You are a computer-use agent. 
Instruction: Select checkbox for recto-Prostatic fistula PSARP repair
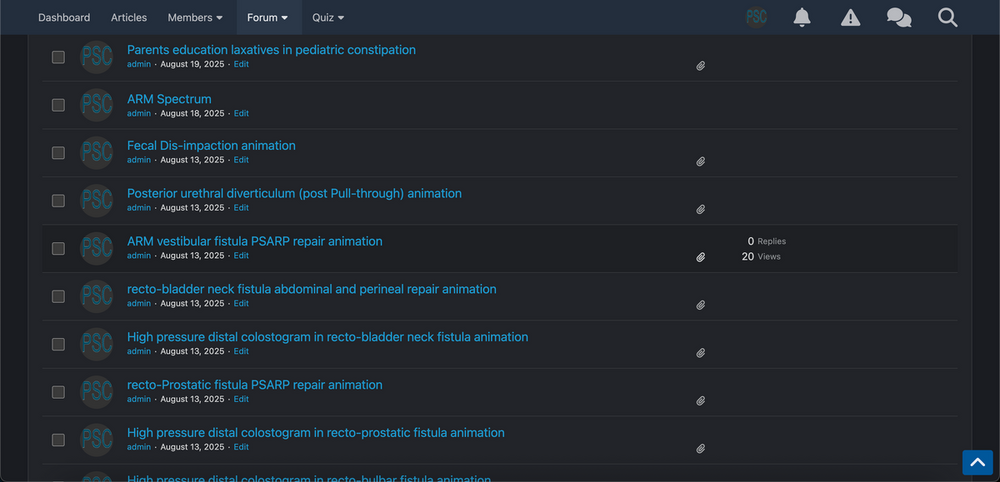pyautogui.click(x=58, y=391)
